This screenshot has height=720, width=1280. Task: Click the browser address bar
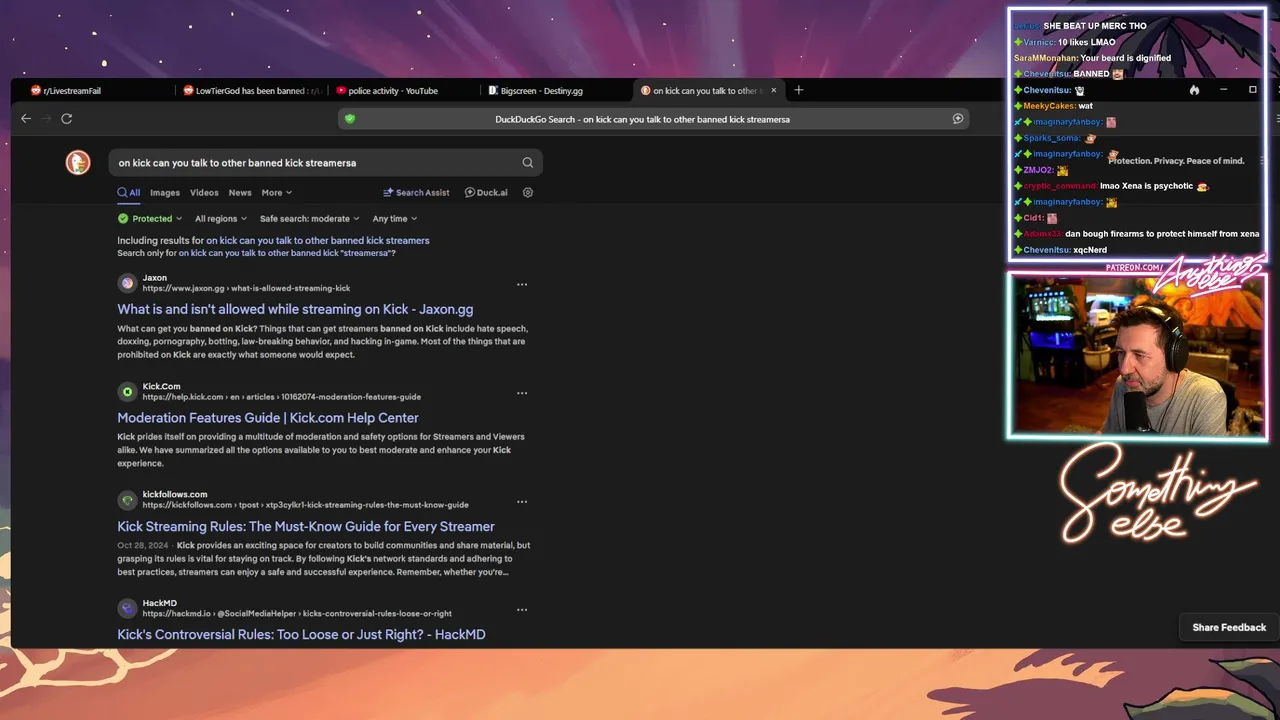coord(655,119)
